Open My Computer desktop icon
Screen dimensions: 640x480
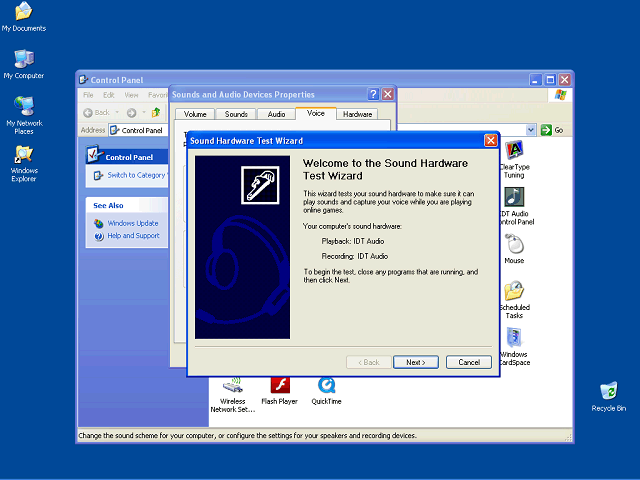coord(24,64)
